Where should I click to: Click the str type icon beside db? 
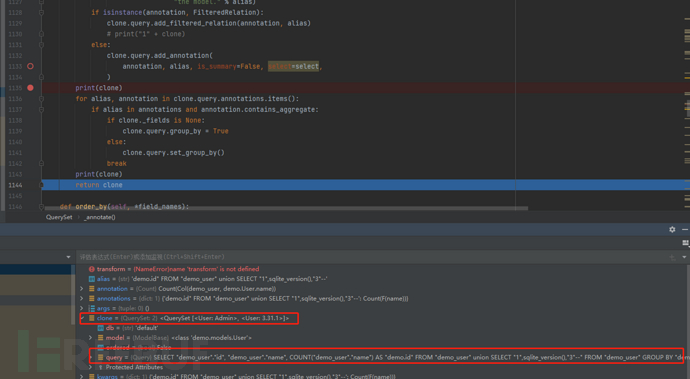100,328
